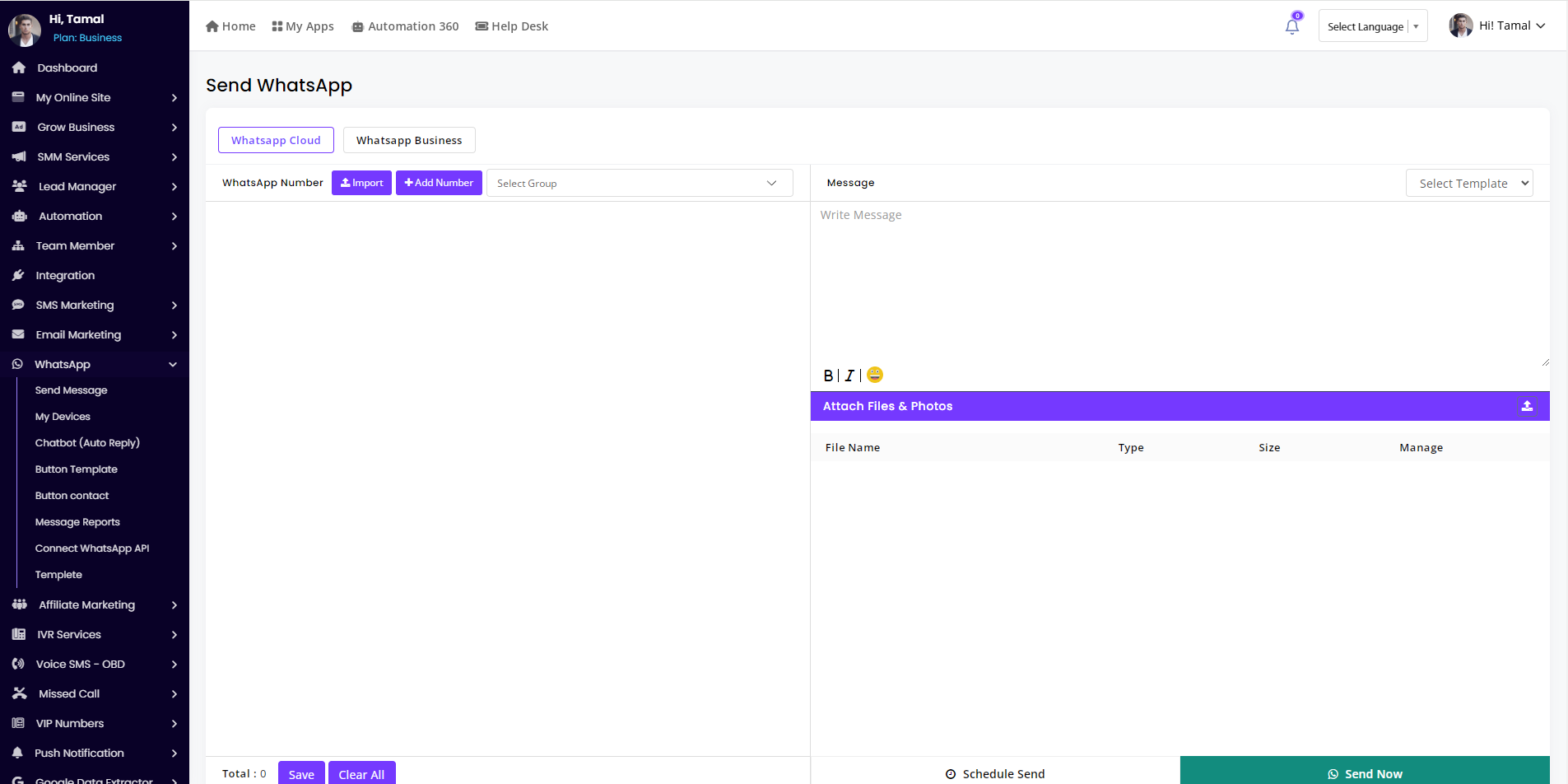Open the Select Group dropdown

pos(640,183)
